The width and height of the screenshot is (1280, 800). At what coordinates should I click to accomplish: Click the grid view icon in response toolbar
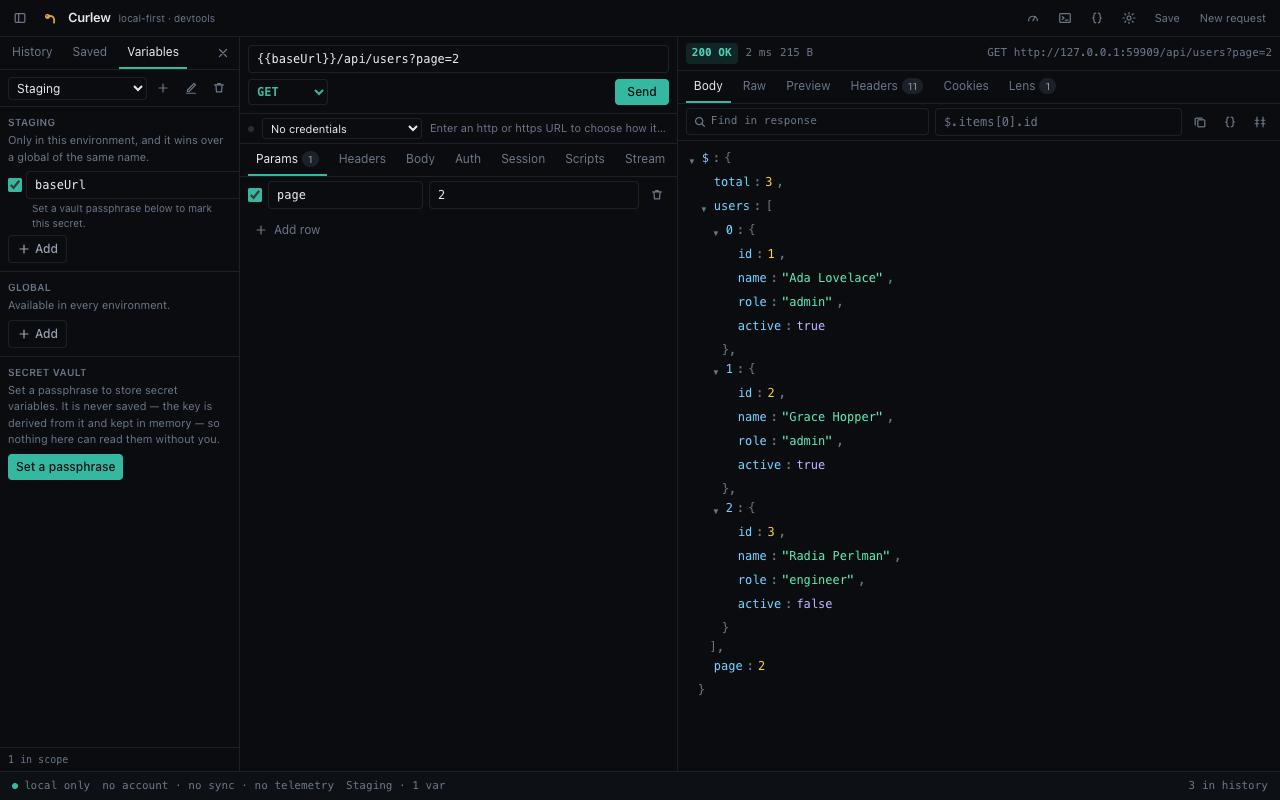1260,122
